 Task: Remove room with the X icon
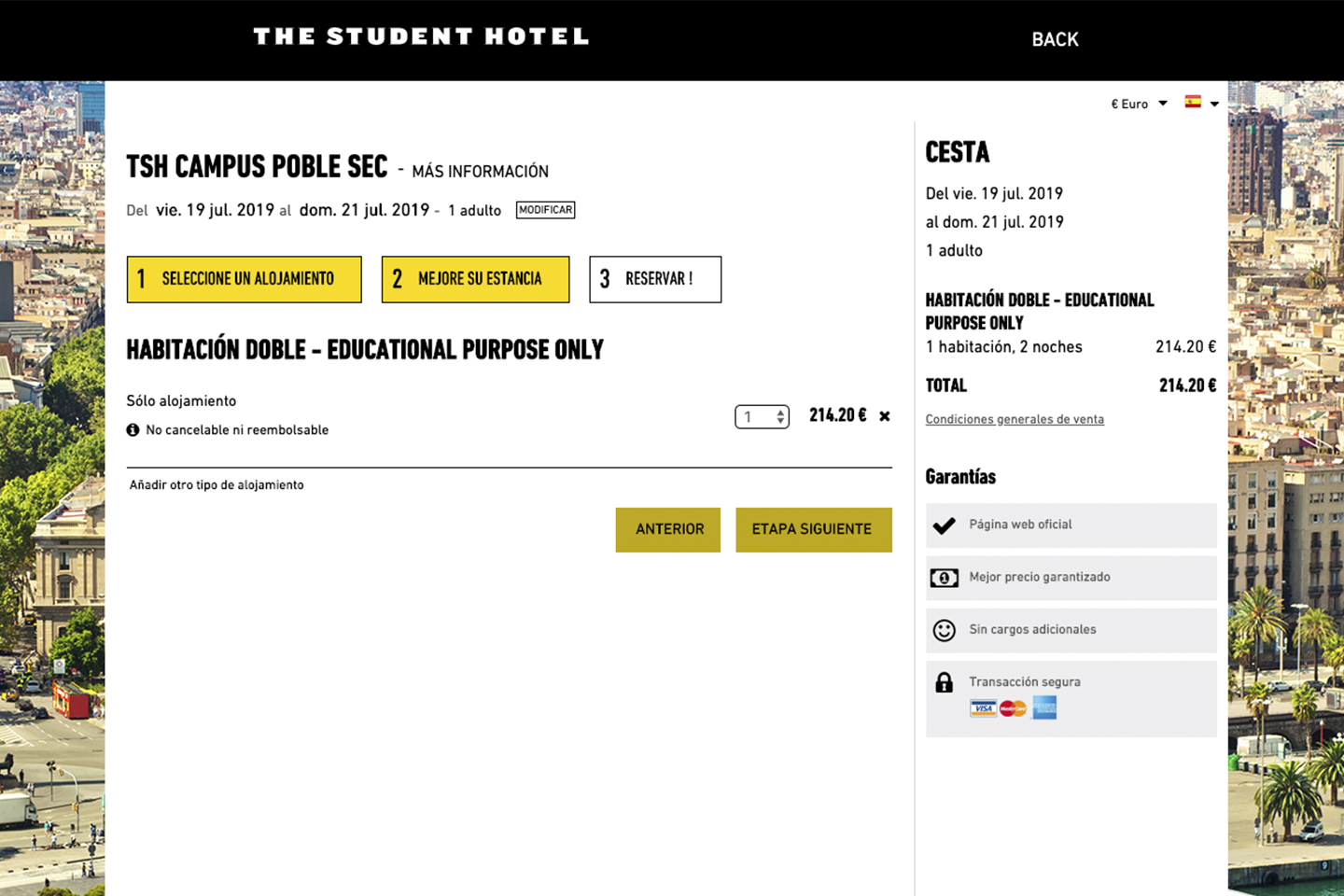click(x=885, y=416)
